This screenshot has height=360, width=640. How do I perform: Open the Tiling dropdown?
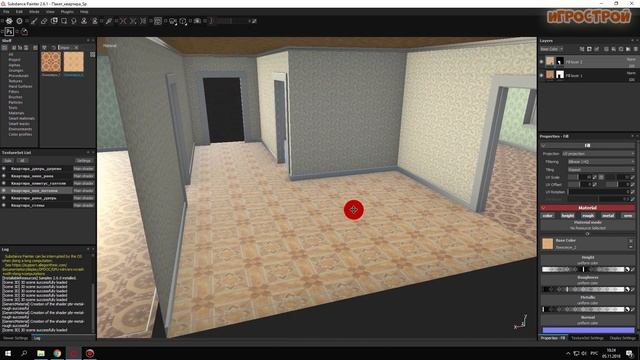tap(601, 169)
